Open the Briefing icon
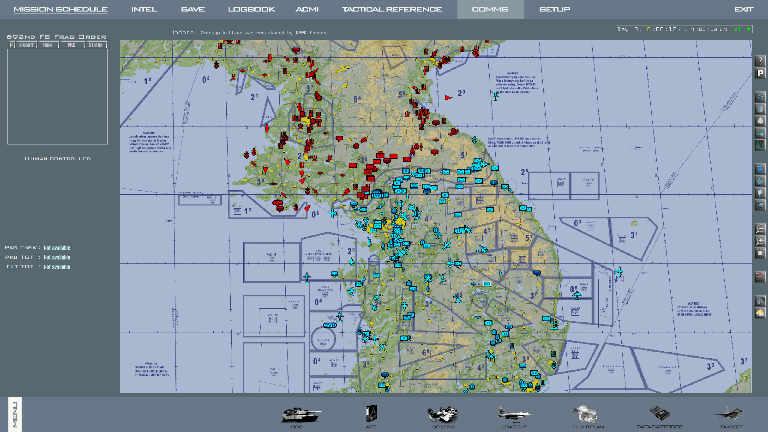Viewport: 768px width, 432px height. coord(443,416)
